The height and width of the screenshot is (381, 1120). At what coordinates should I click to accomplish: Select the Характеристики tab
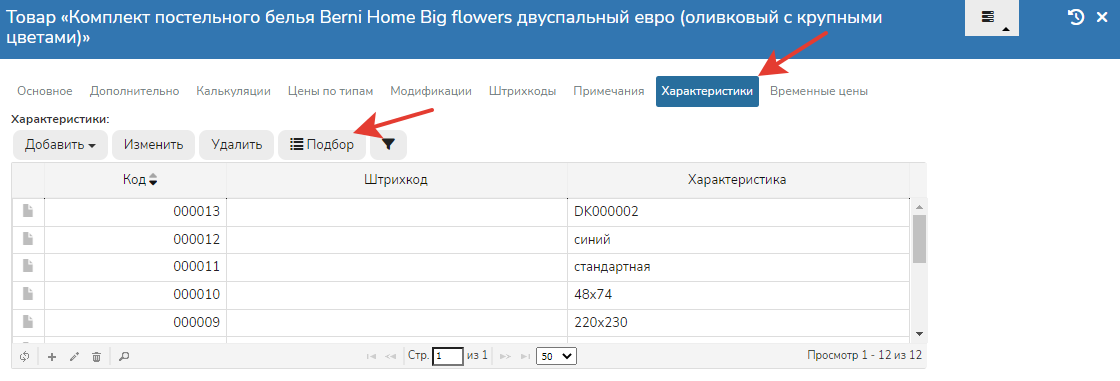tap(707, 91)
